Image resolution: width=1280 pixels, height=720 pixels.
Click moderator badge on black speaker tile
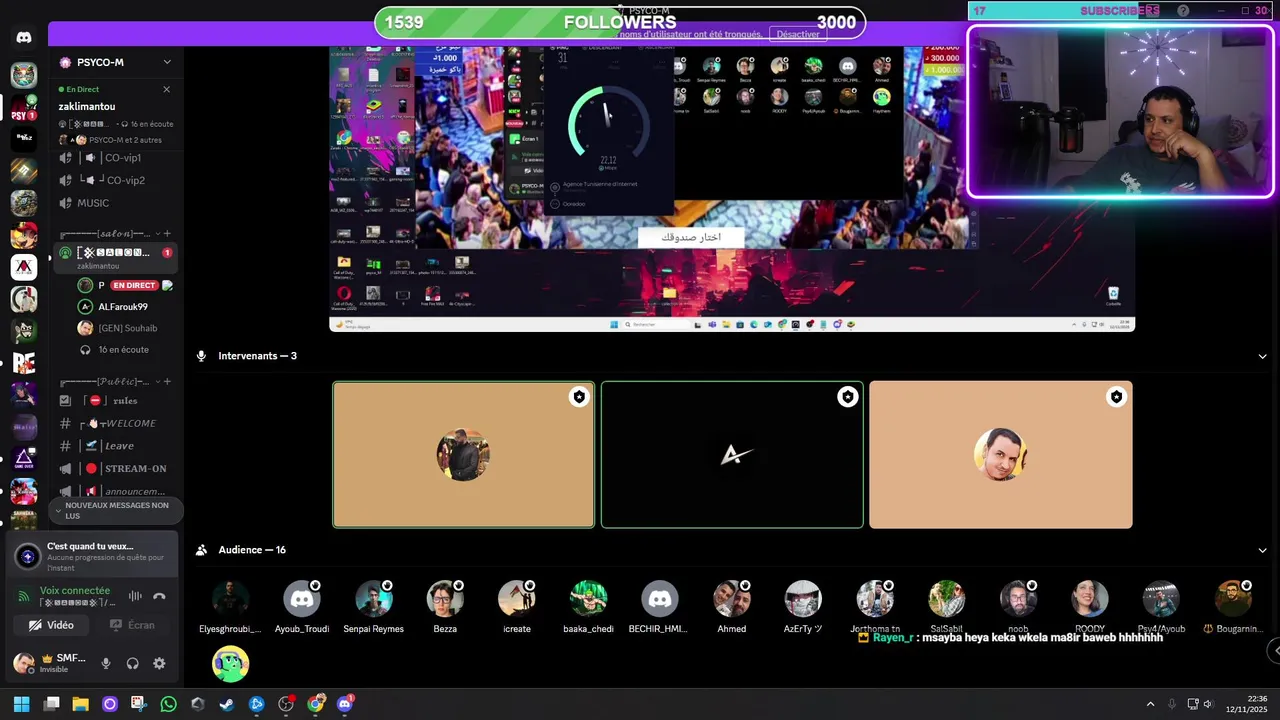tap(848, 397)
